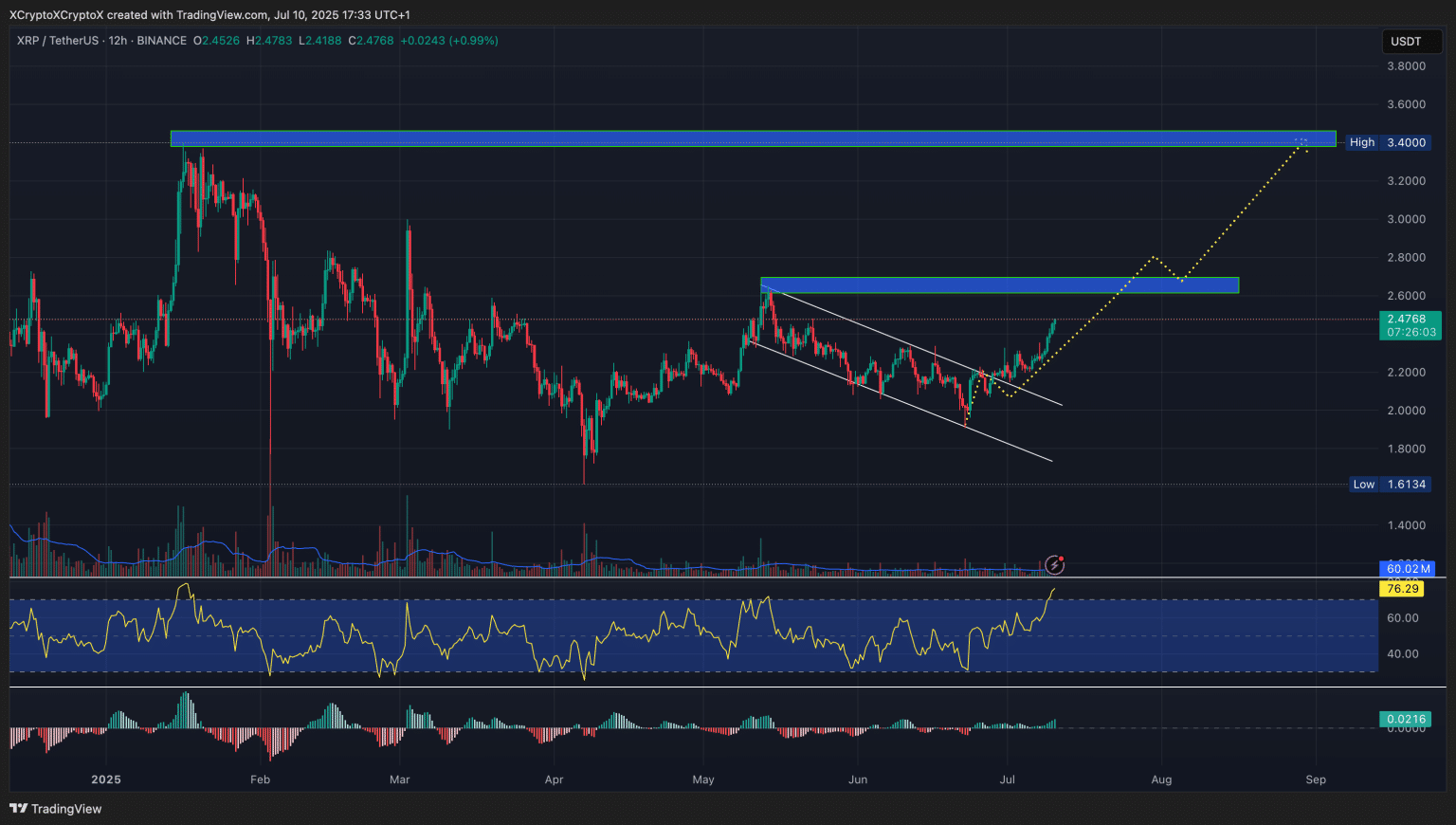Click the volume value label 60.02 M
Viewport: 1456px width, 825px height.
1408,569
